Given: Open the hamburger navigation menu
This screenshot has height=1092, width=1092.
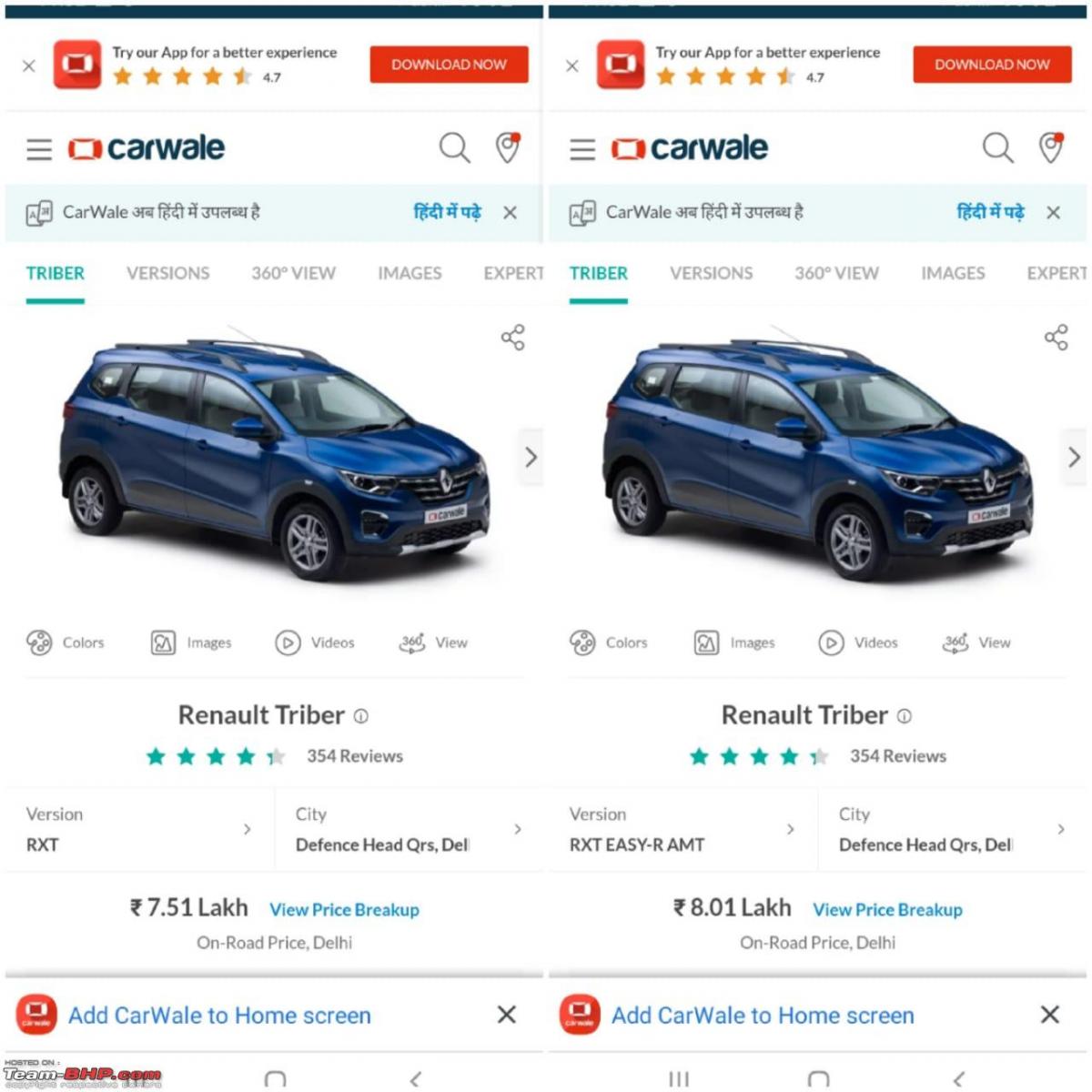Looking at the screenshot, I should point(38,148).
